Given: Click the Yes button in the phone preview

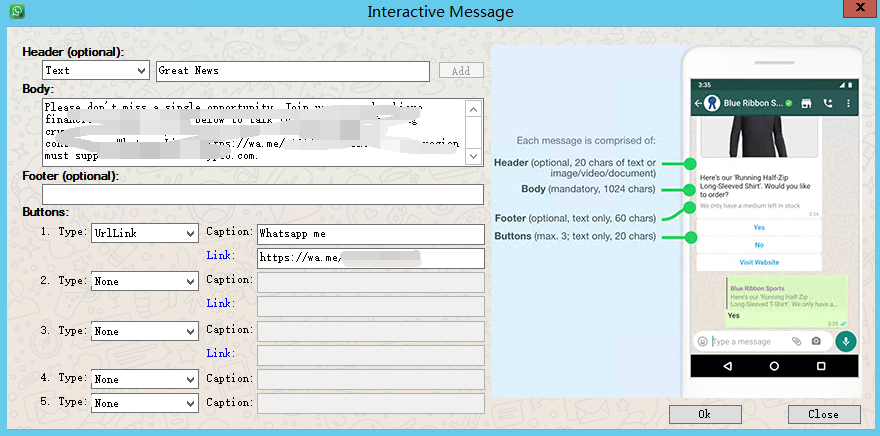Looking at the screenshot, I should pos(759,227).
